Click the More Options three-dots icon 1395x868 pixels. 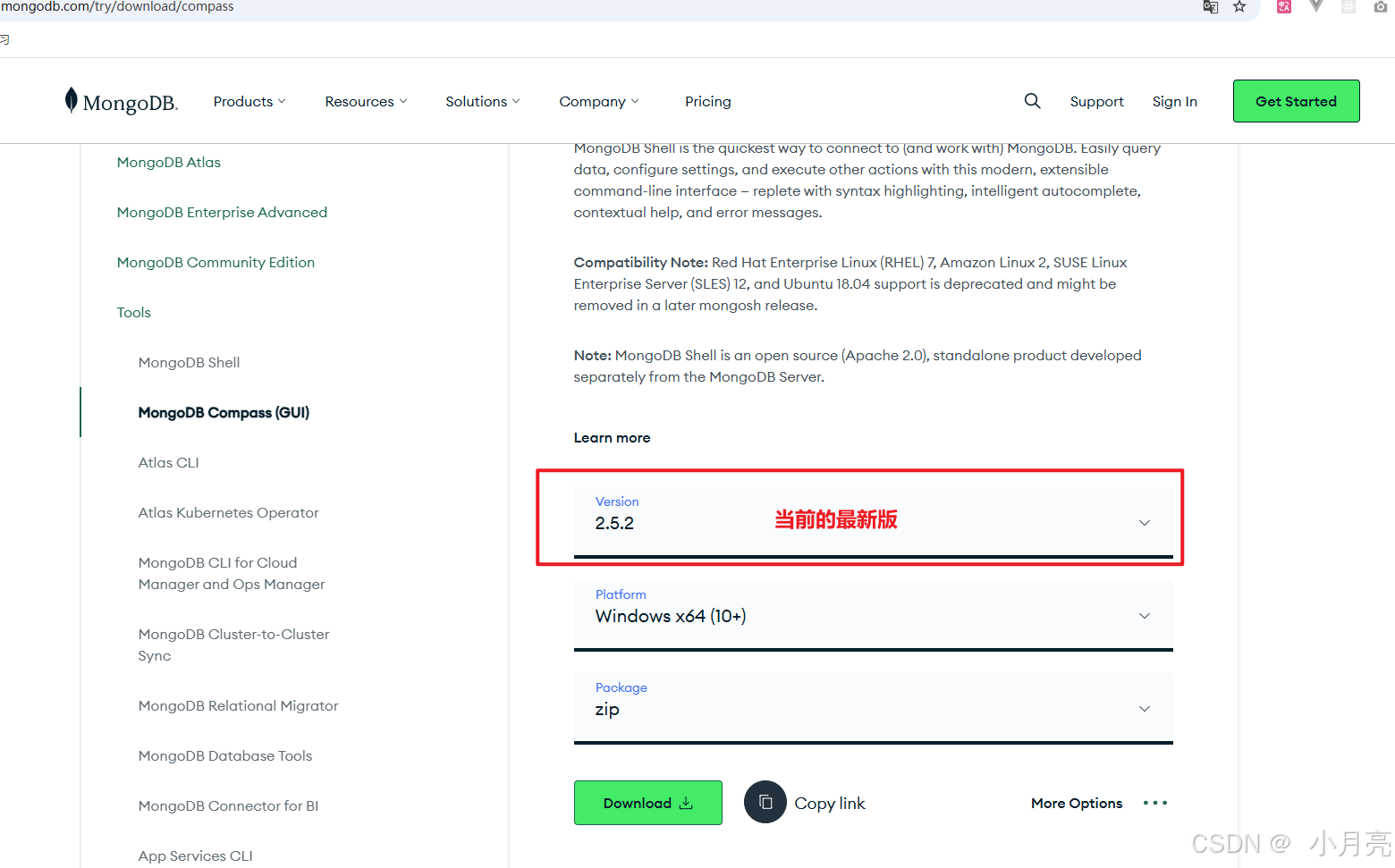1155,803
